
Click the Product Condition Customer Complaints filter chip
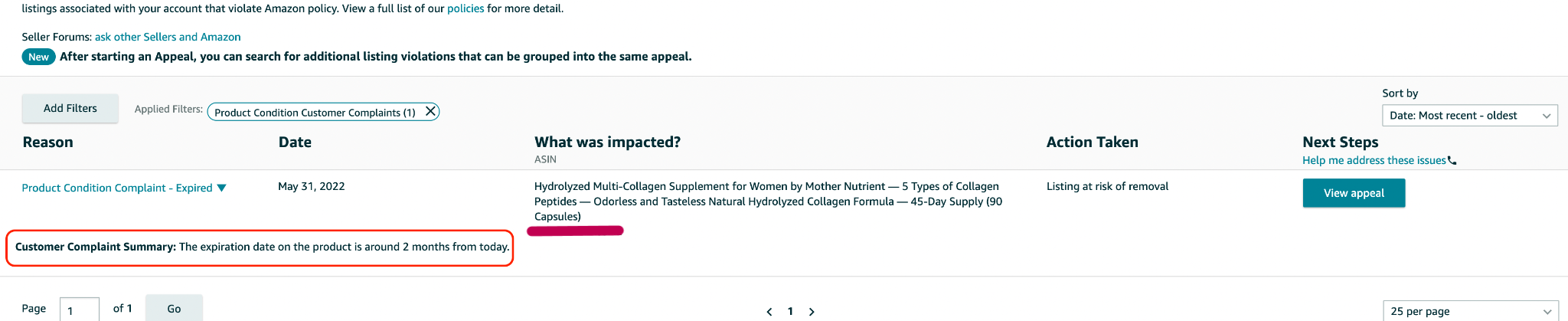coord(315,113)
